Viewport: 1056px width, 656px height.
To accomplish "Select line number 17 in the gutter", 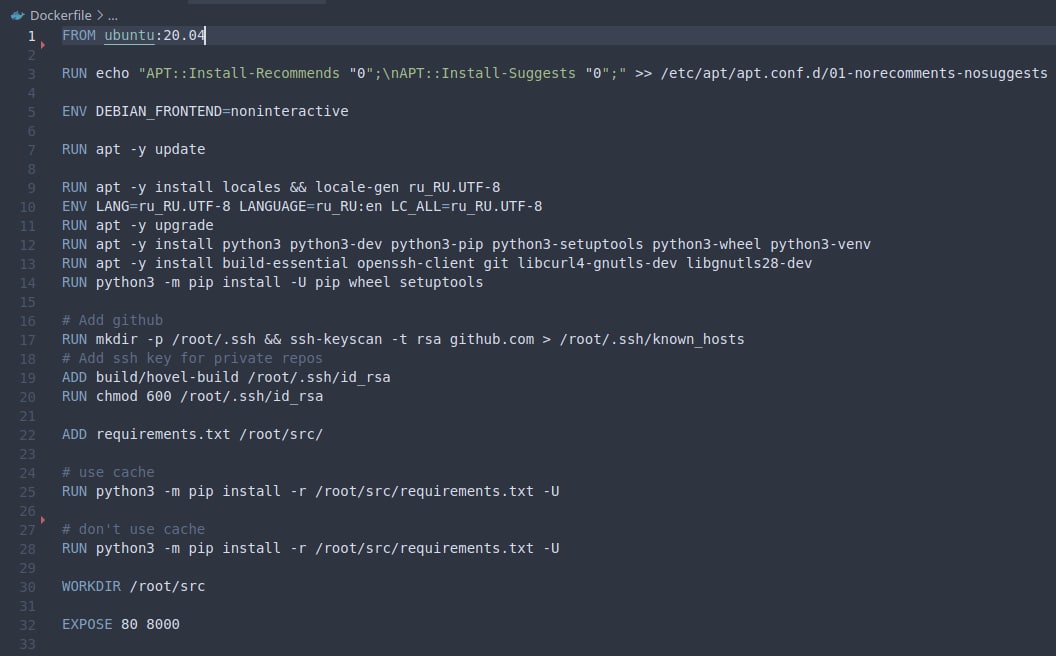I will (28, 340).
